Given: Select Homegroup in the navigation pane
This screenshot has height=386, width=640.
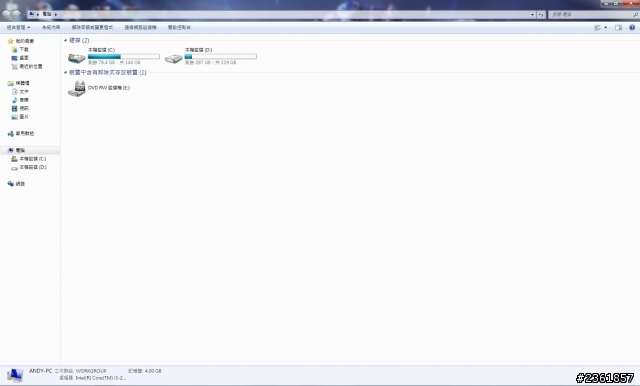Looking at the screenshot, I should 21,133.
